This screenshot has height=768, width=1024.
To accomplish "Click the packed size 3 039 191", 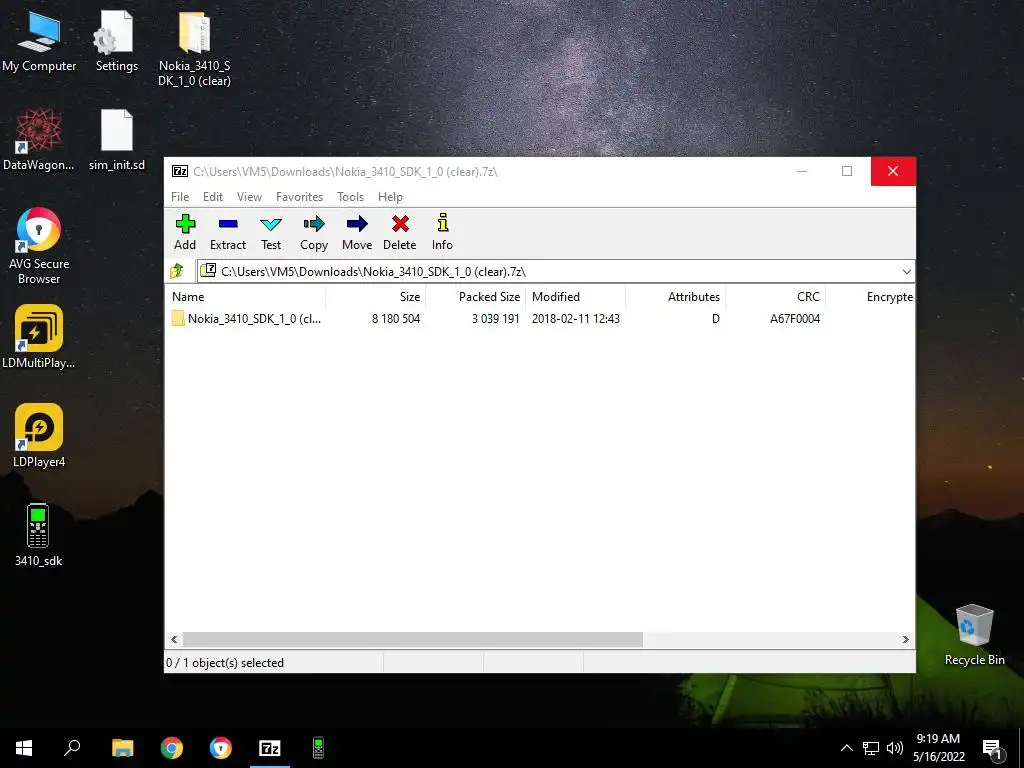I will coord(496,319).
